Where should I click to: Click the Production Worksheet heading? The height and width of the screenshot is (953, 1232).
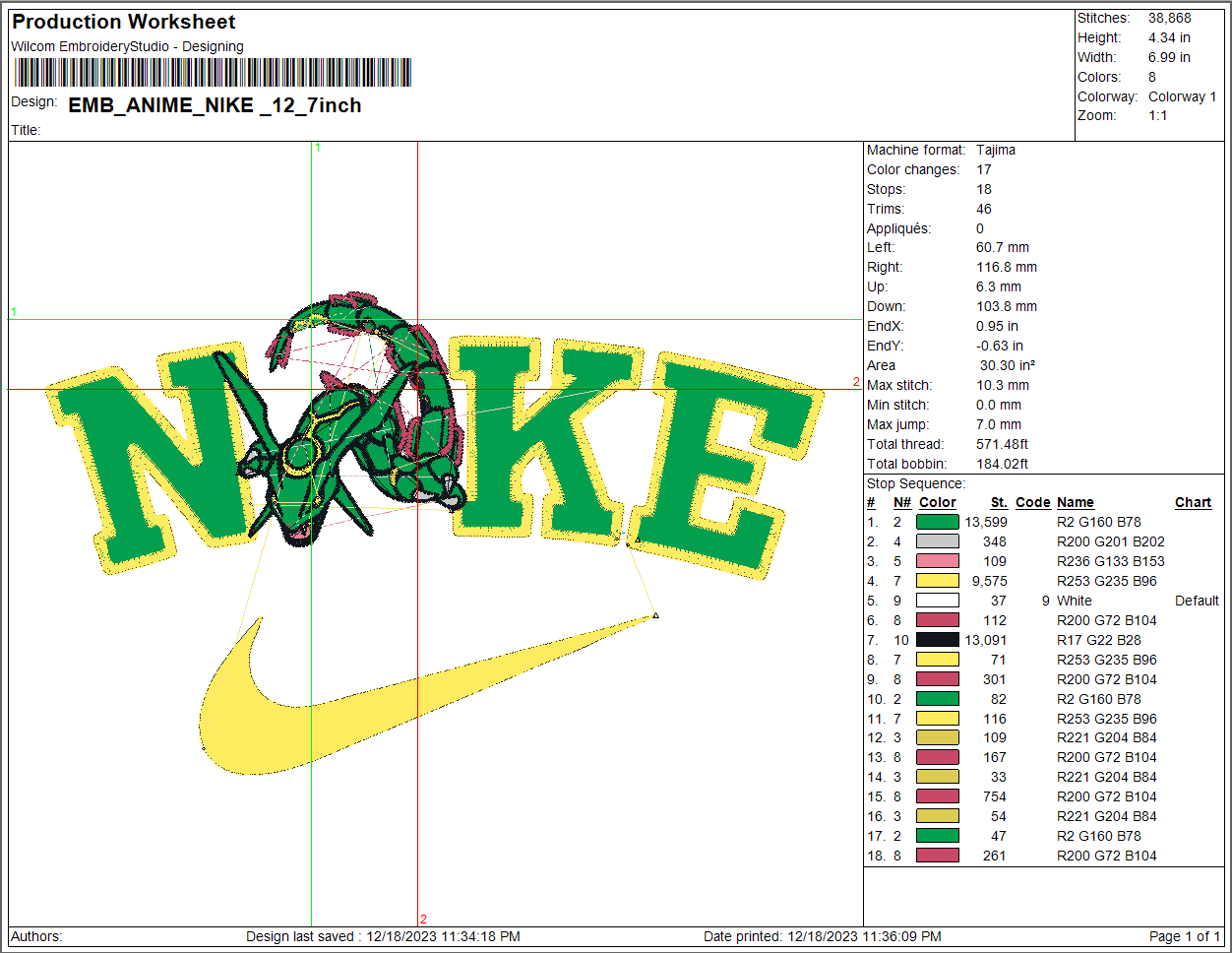pos(124,22)
